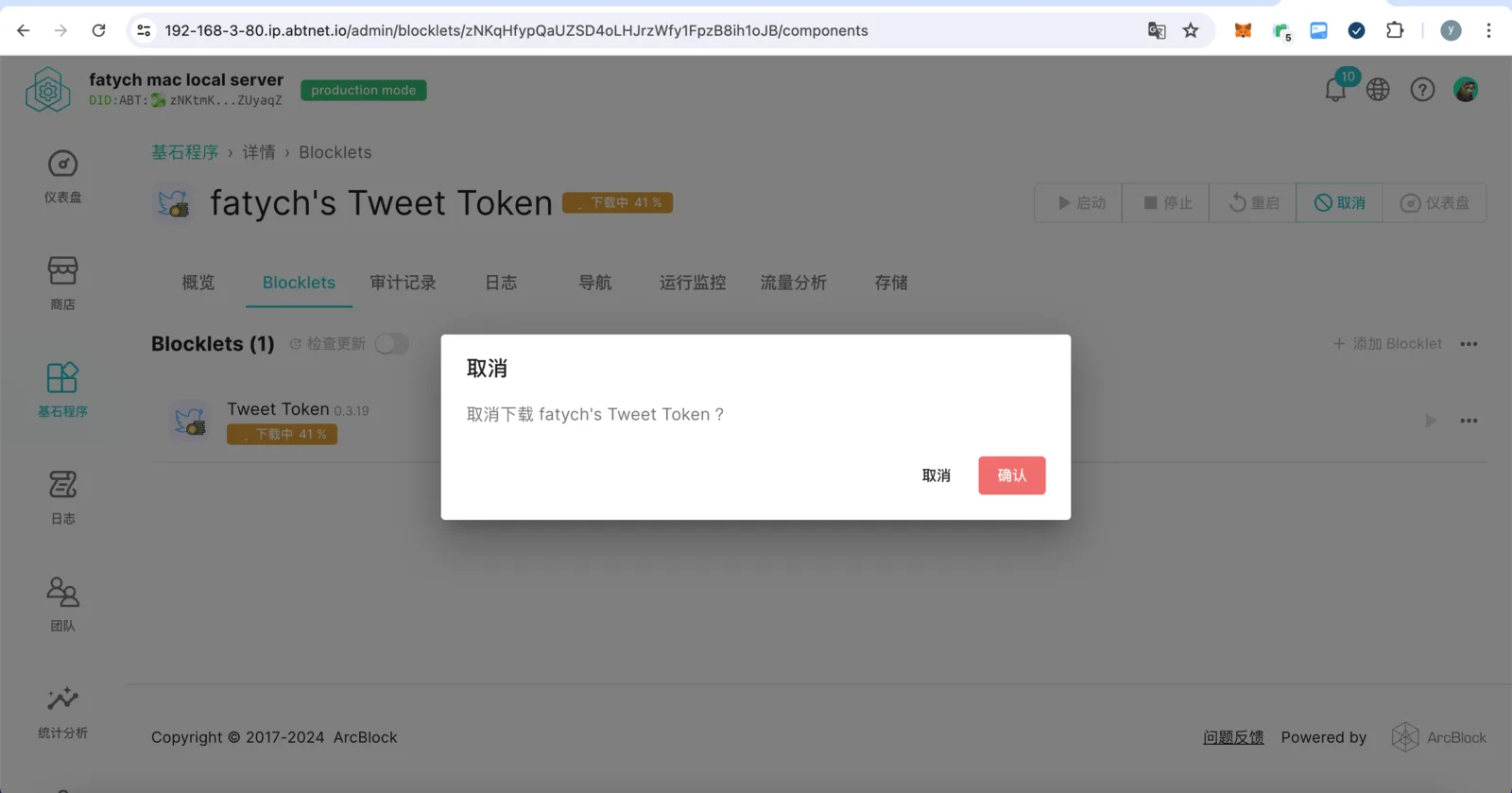Open 仪表盘 dashboard in sidebar
The height and width of the screenshot is (793, 1512).
[x=62, y=177]
